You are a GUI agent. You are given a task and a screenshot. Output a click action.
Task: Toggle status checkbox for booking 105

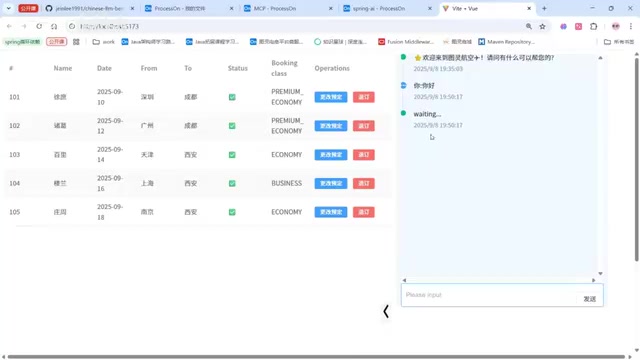point(232,212)
